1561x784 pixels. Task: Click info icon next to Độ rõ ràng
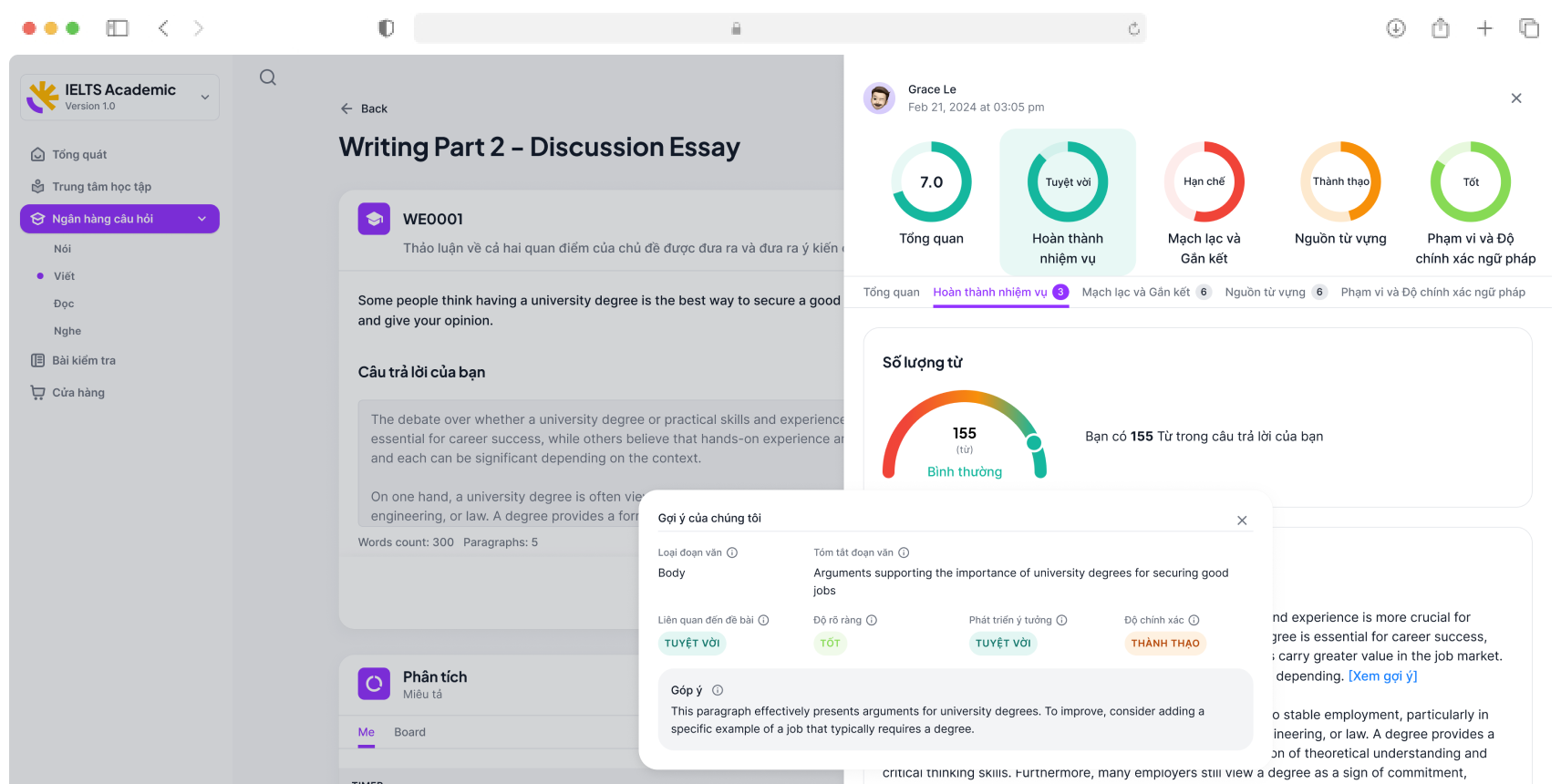(x=872, y=620)
